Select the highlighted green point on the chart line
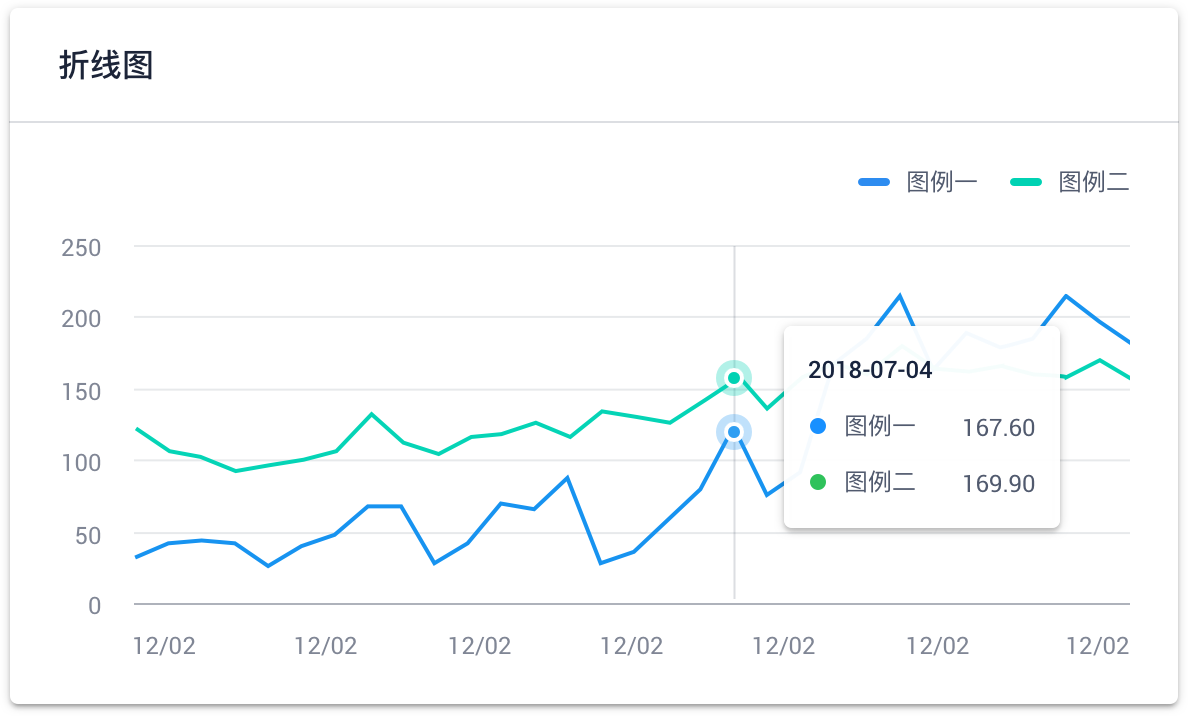 pyautogui.click(x=734, y=378)
